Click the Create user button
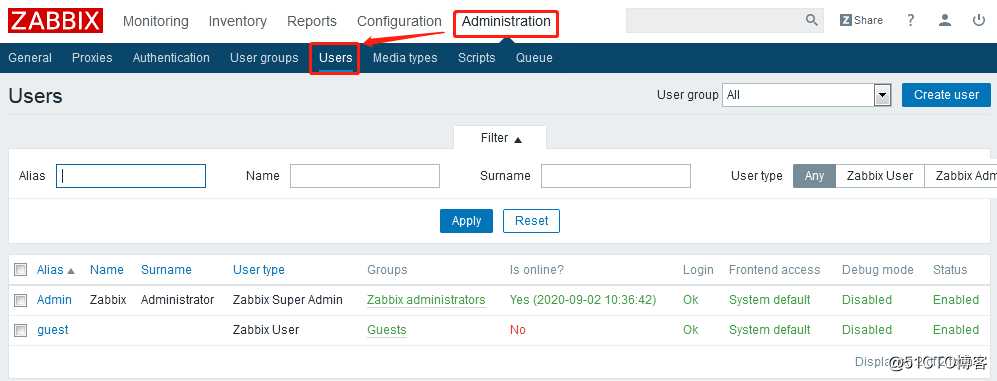 tap(946, 95)
